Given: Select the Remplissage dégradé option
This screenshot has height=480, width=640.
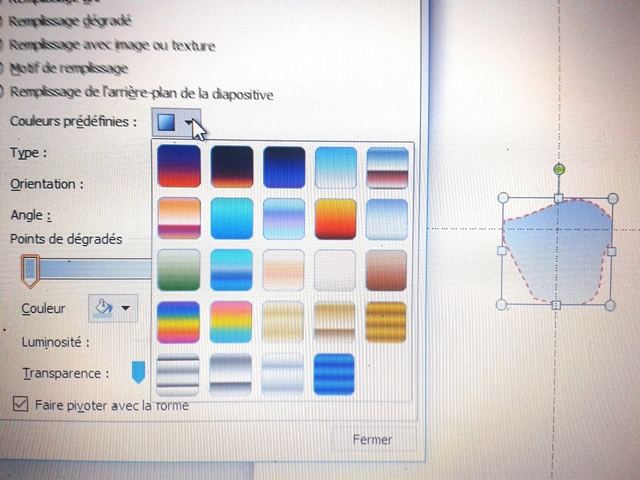Looking at the screenshot, I should (x=68, y=21).
